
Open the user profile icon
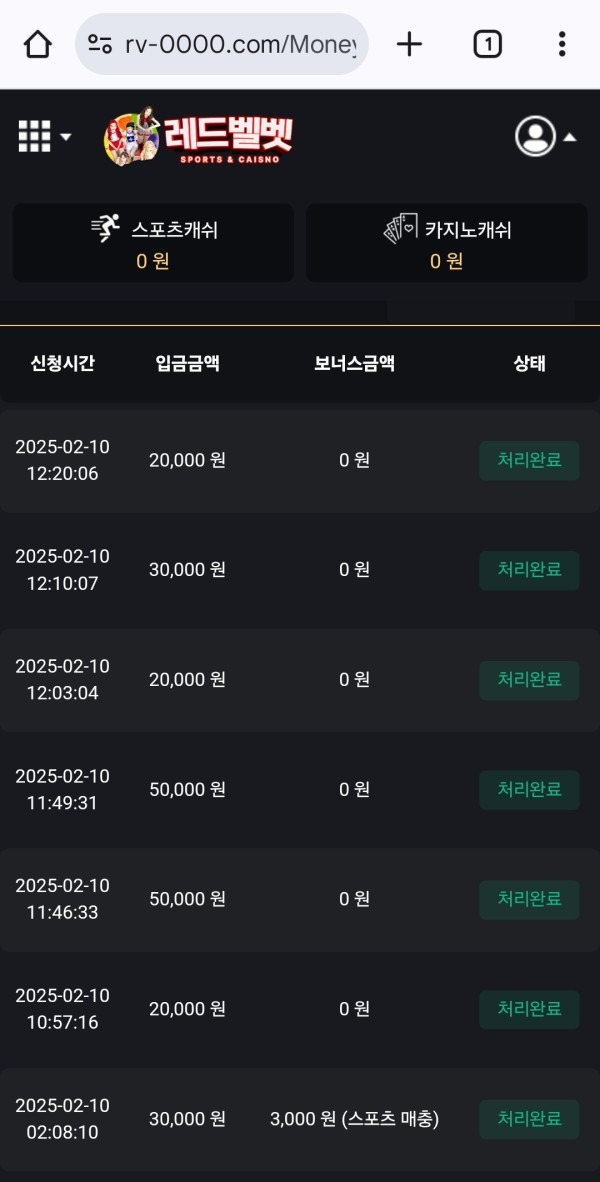point(535,137)
